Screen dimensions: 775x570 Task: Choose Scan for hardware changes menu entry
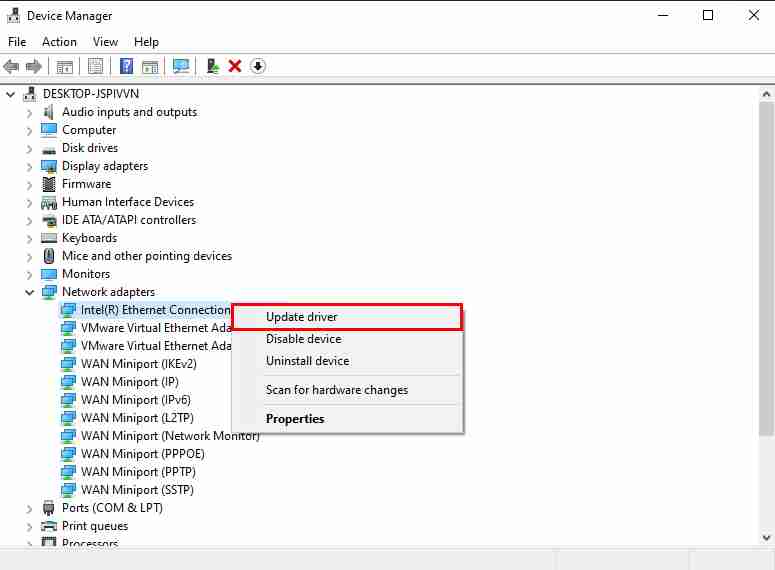point(347,390)
